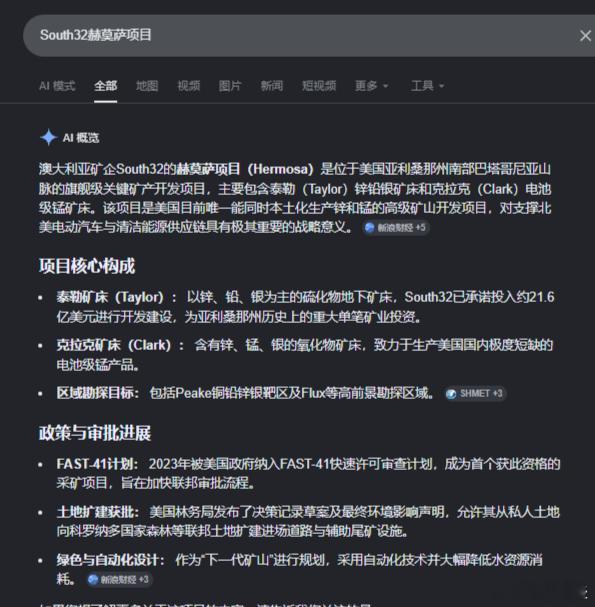Click the 政策与审批进展 heading
The image size is (595, 607).
(95, 433)
